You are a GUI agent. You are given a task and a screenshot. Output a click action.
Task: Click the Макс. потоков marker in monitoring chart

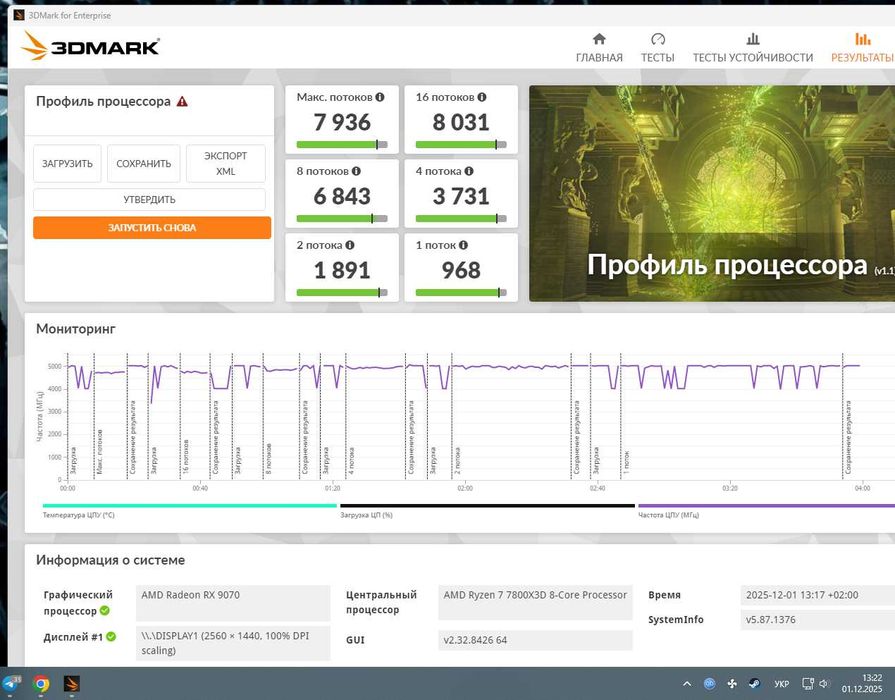(x=100, y=452)
